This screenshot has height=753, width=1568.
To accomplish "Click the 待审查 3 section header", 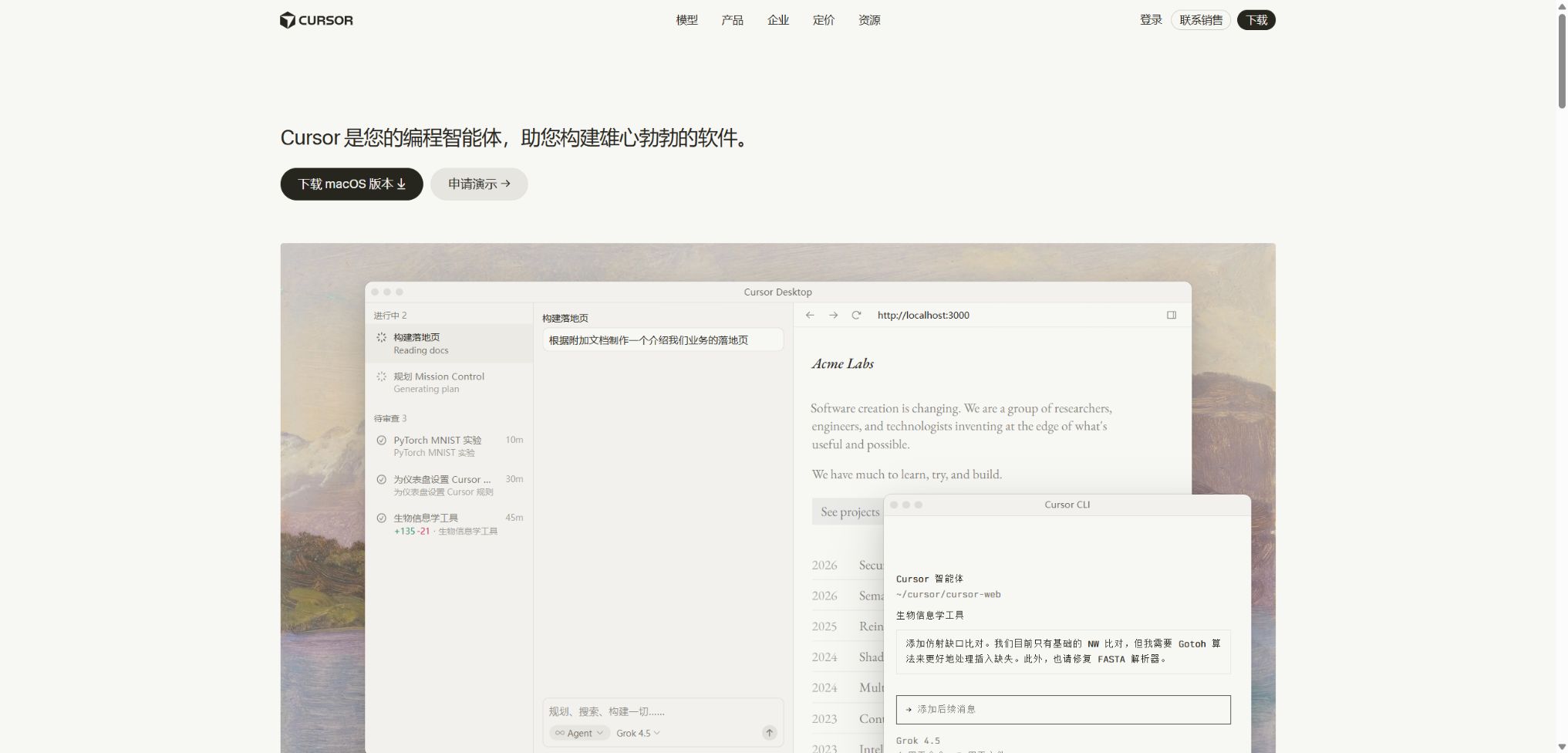I will point(390,419).
